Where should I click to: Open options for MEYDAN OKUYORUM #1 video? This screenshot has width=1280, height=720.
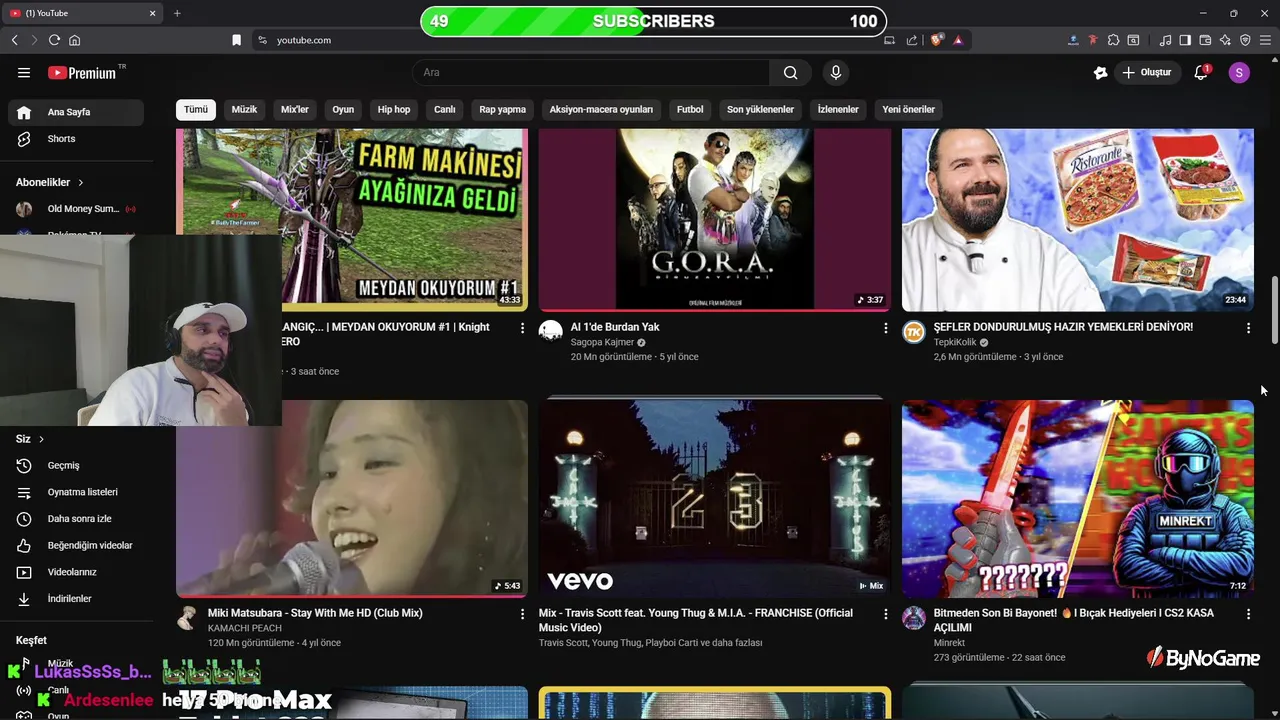click(x=522, y=328)
